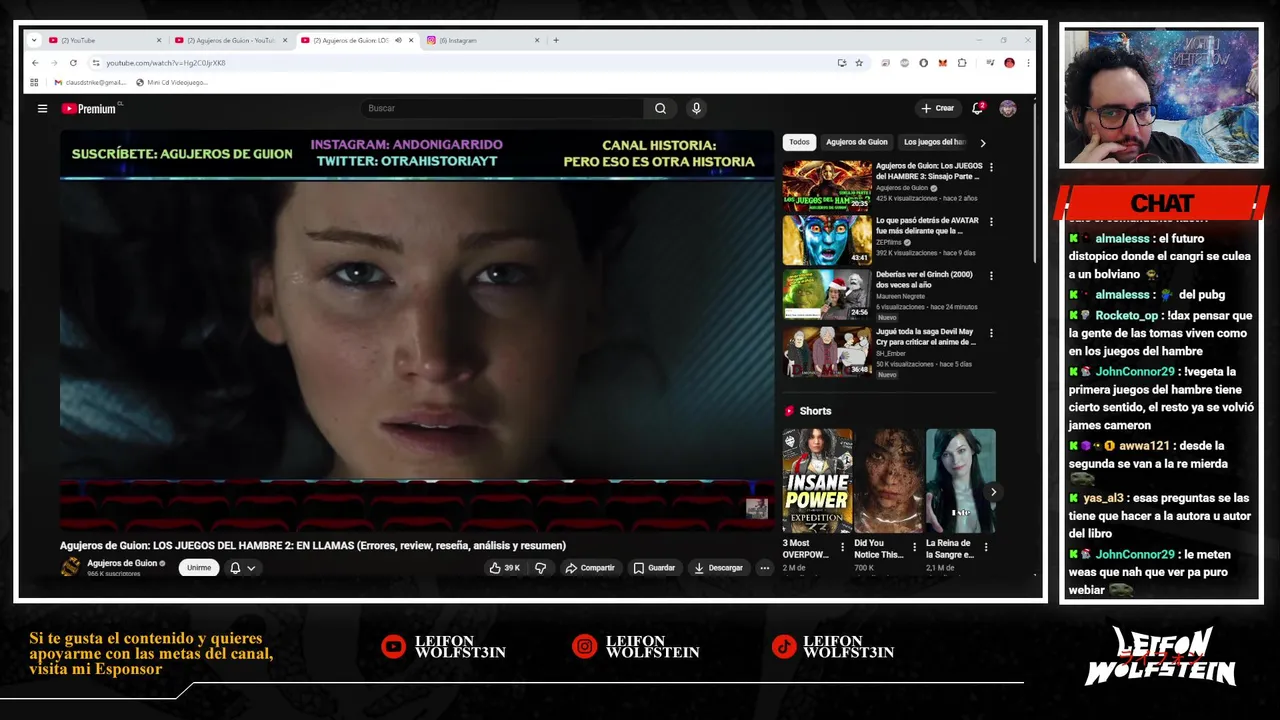This screenshot has width=1280, height=720.
Task: Open the Mimi Cd Videojuego bookmark
Action: (171, 82)
